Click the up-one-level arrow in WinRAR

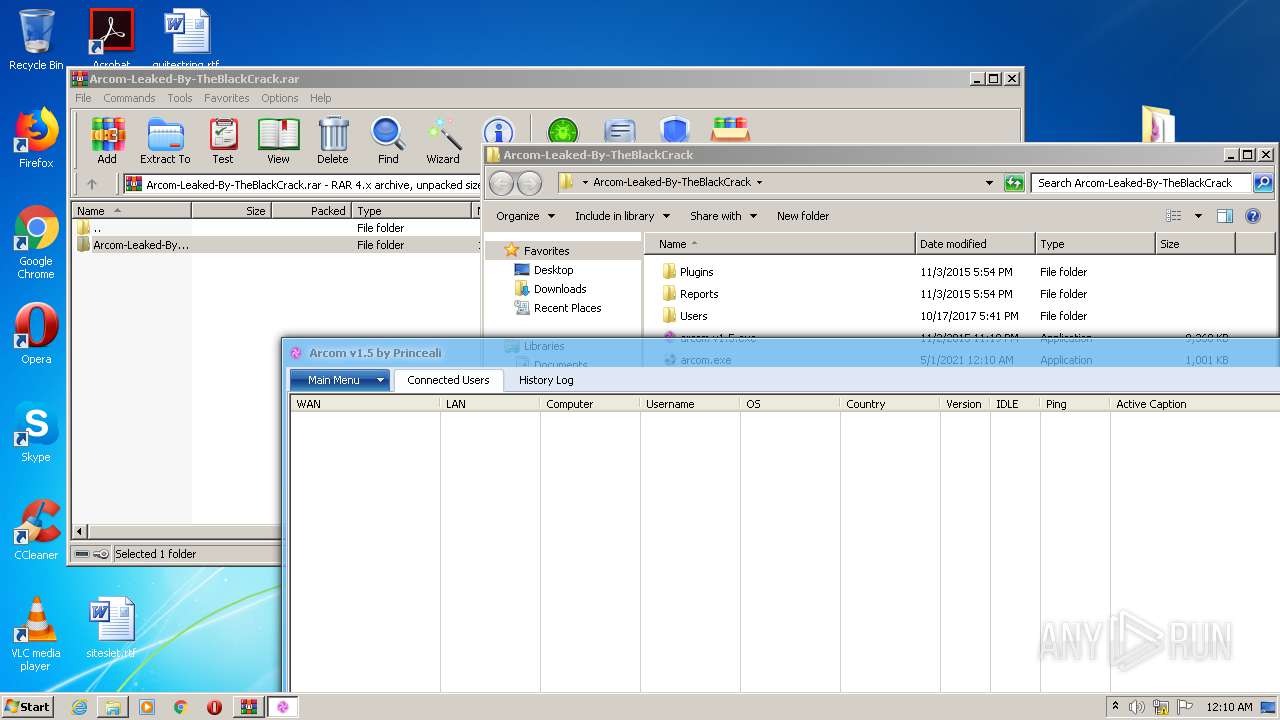92,184
